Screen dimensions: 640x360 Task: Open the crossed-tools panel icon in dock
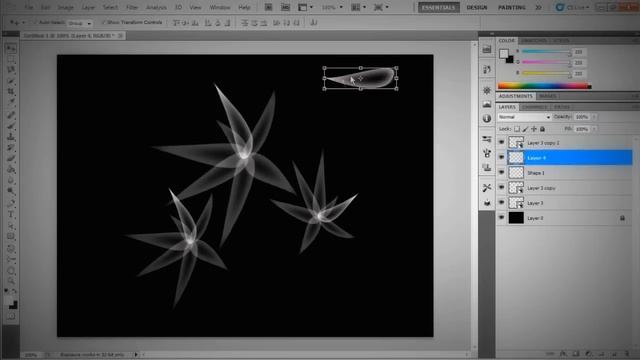point(487,188)
